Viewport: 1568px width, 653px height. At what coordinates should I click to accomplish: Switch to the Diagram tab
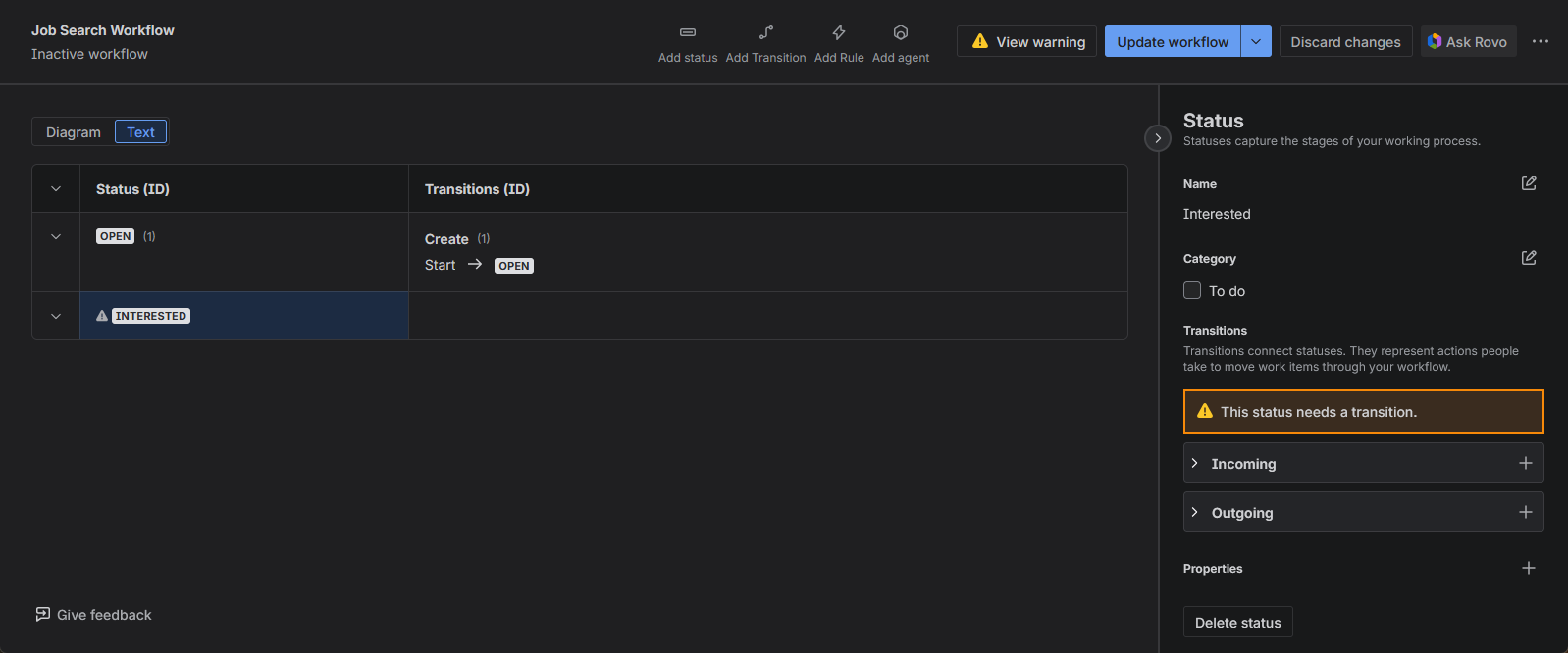point(74,132)
